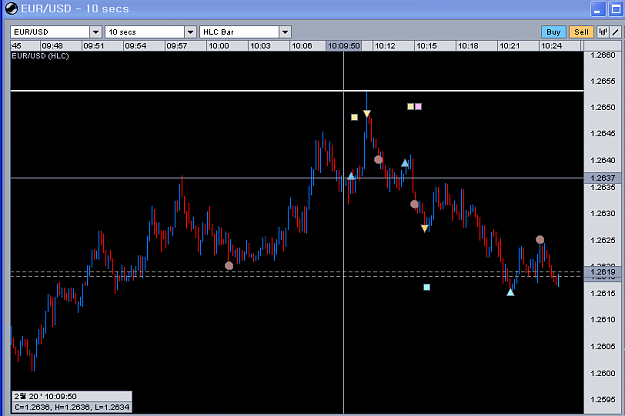Click the 10 secs interval field
This screenshot has width=625, height=416.
pos(145,32)
